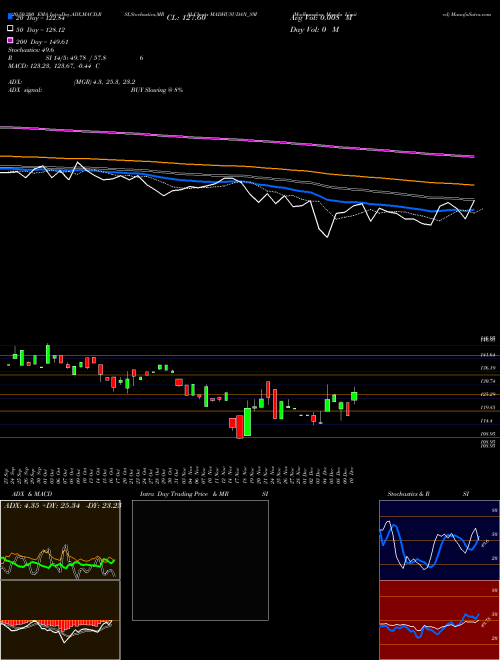This screenshot has height=660, width=500.
Task: Open the red RSI chart panel
Action: (x=439, y=620)
